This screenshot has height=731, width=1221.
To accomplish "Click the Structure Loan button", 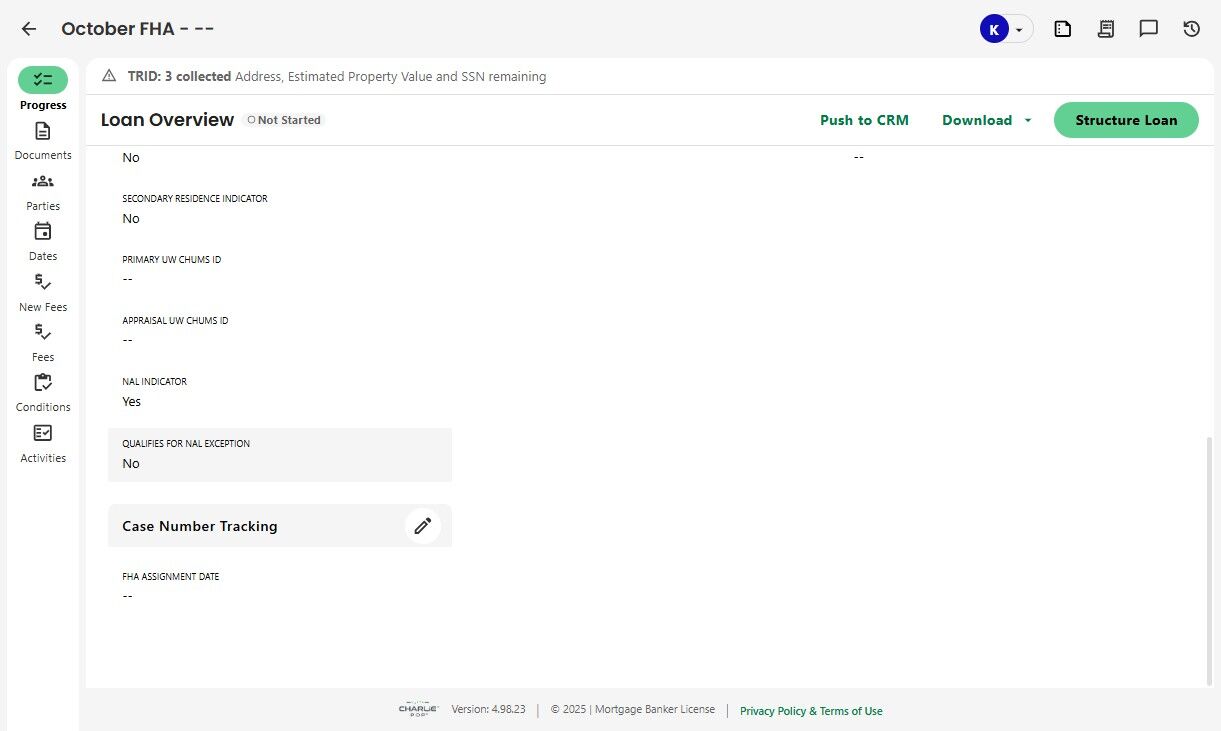I will 1126,120.
